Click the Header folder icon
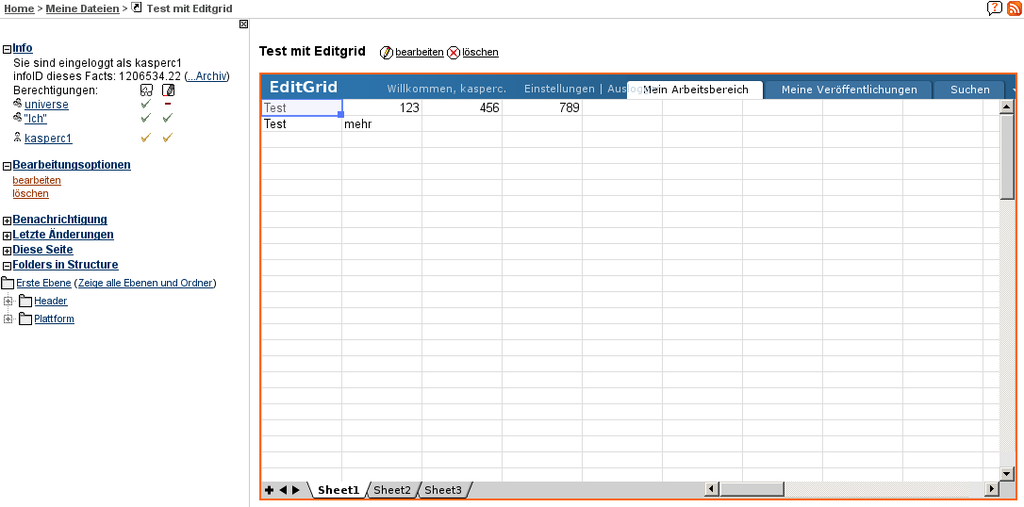This screenshot has height=507, width=1024. [x=25, y=301]
